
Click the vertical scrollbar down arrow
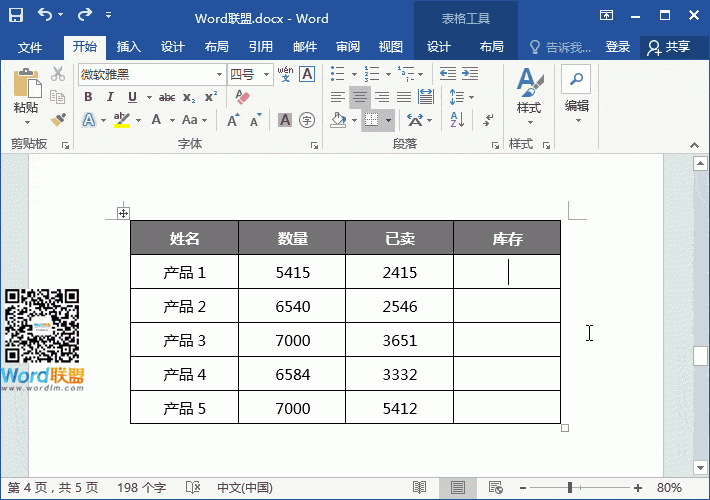pyautogui.click(x=700, y=467)
